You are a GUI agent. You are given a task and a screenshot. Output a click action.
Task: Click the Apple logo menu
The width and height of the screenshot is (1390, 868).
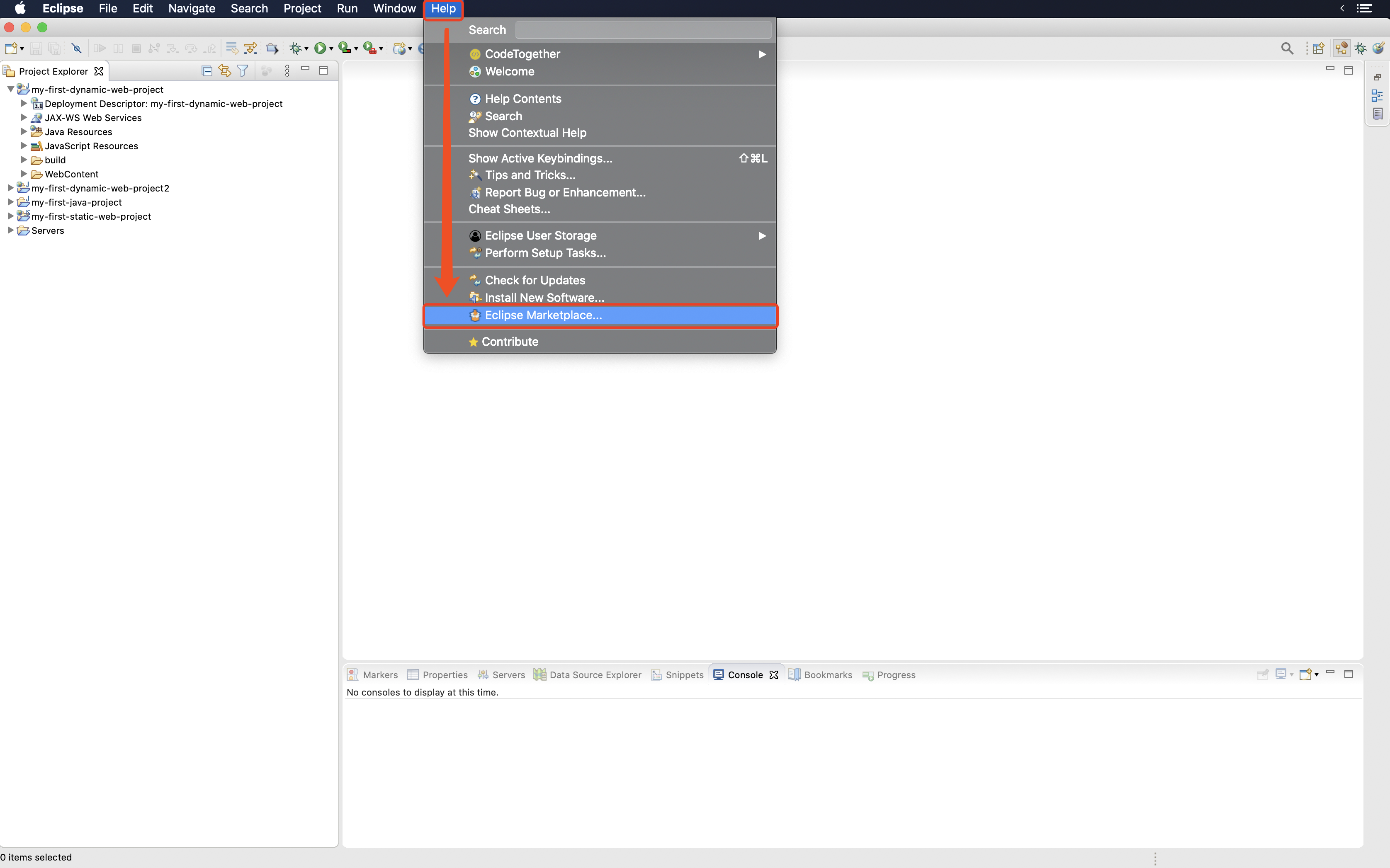coord(20,9)
